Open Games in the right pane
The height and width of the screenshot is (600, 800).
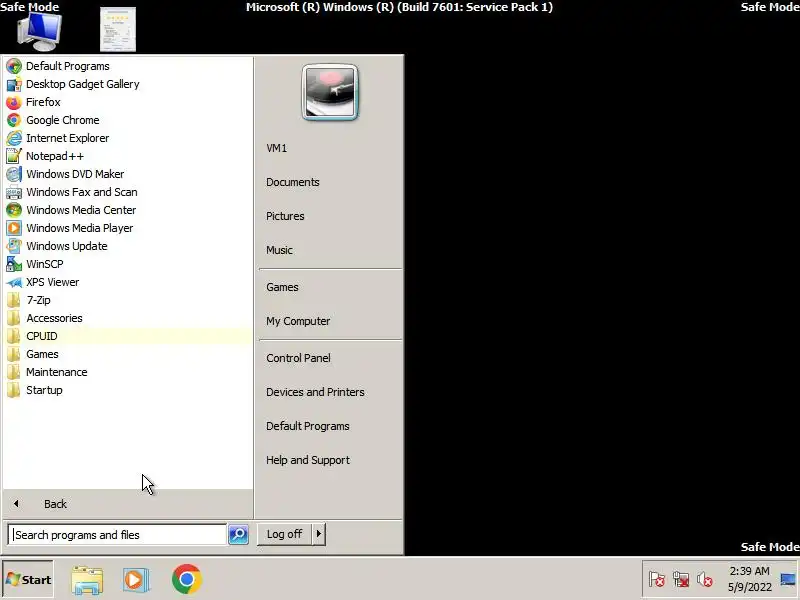click(330, 287)
